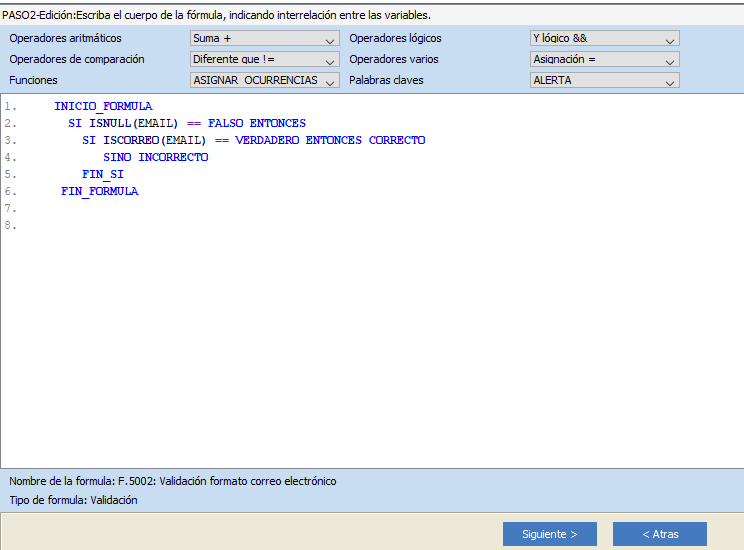Open the Operadores varios dropdown
The image size is (744, 550).
604,60
